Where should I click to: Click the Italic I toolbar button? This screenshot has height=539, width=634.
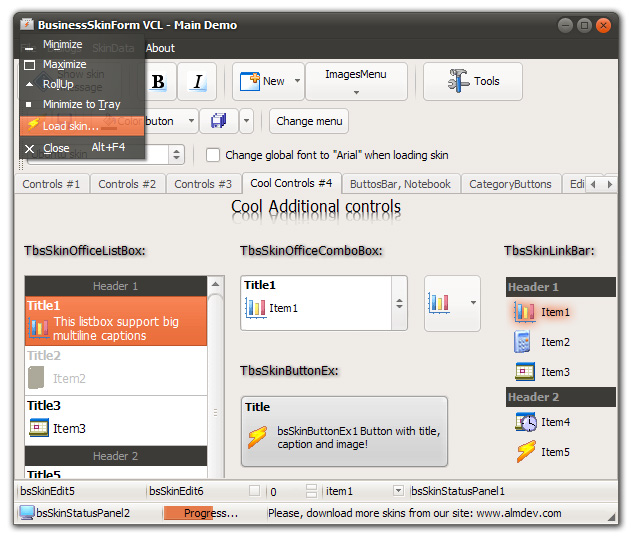(198, 82)
